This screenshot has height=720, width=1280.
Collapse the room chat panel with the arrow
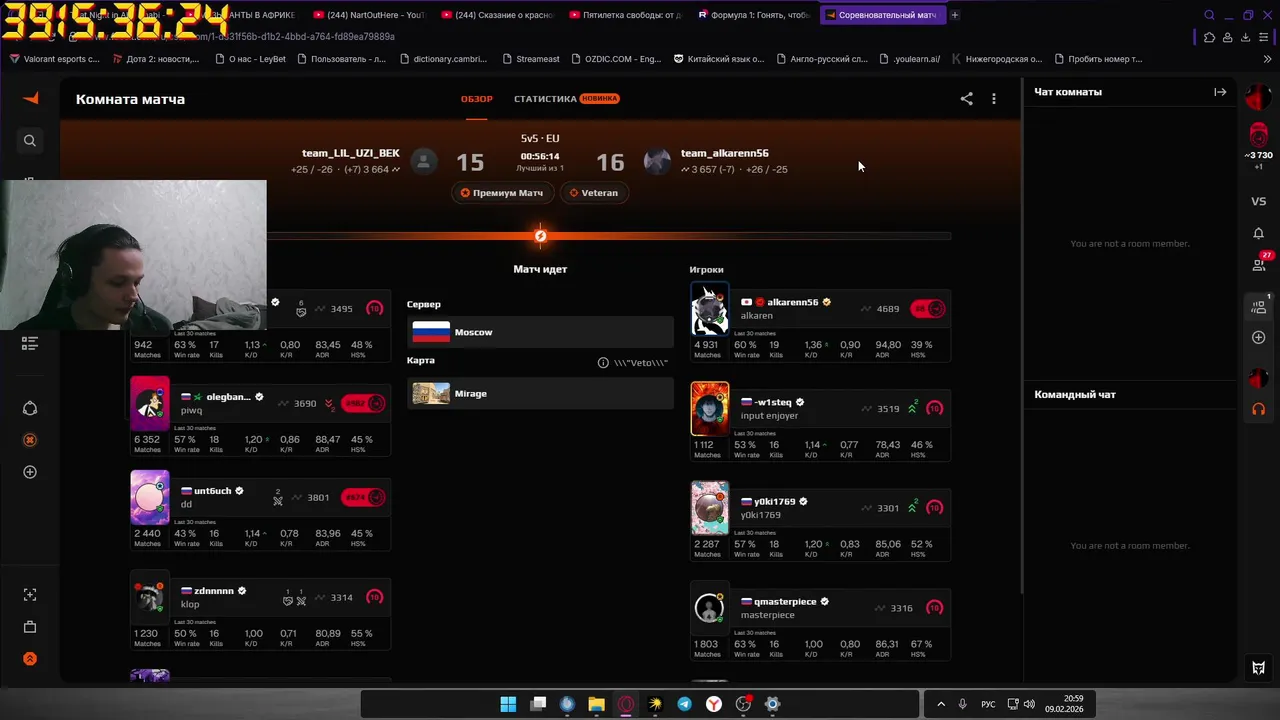click(1220, 92)
